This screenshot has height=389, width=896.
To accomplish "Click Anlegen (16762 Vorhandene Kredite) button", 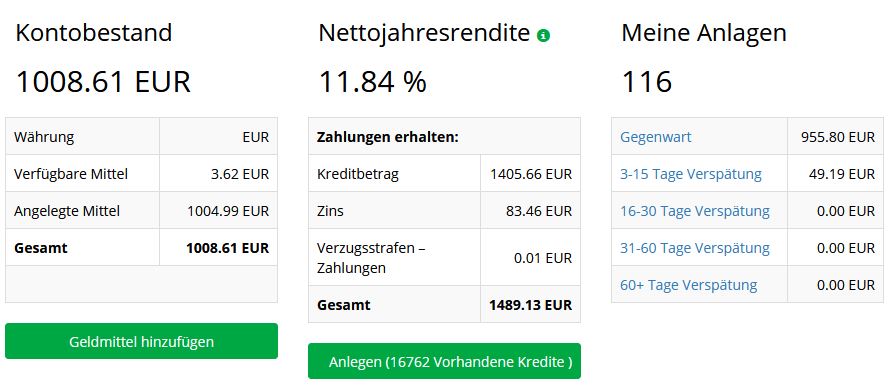I will point(445,361).
